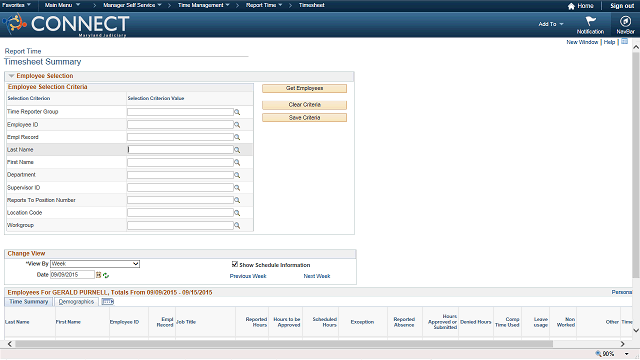Sort by Employee ID column header
The height and width of the screenshot is (360, 640).
click(x=124, y=322)
